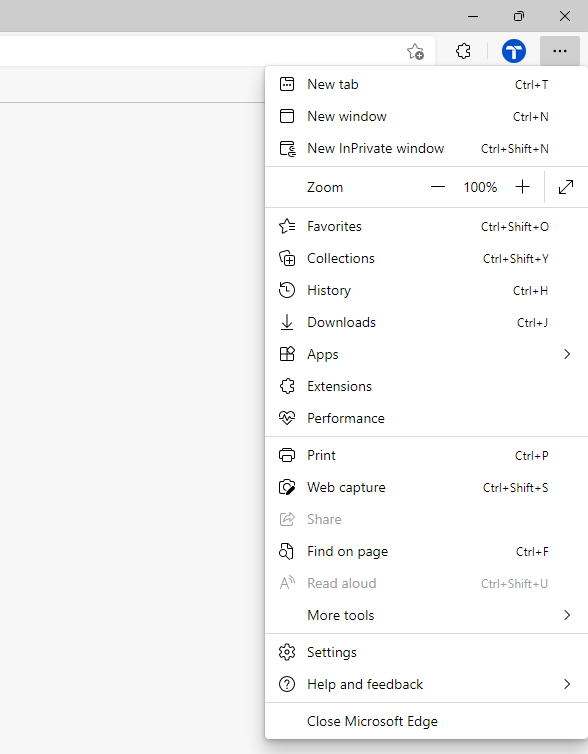Open the Apps menu entry
Image resolution: width=588 pixels, height=754 pixels.
[426, 354]
